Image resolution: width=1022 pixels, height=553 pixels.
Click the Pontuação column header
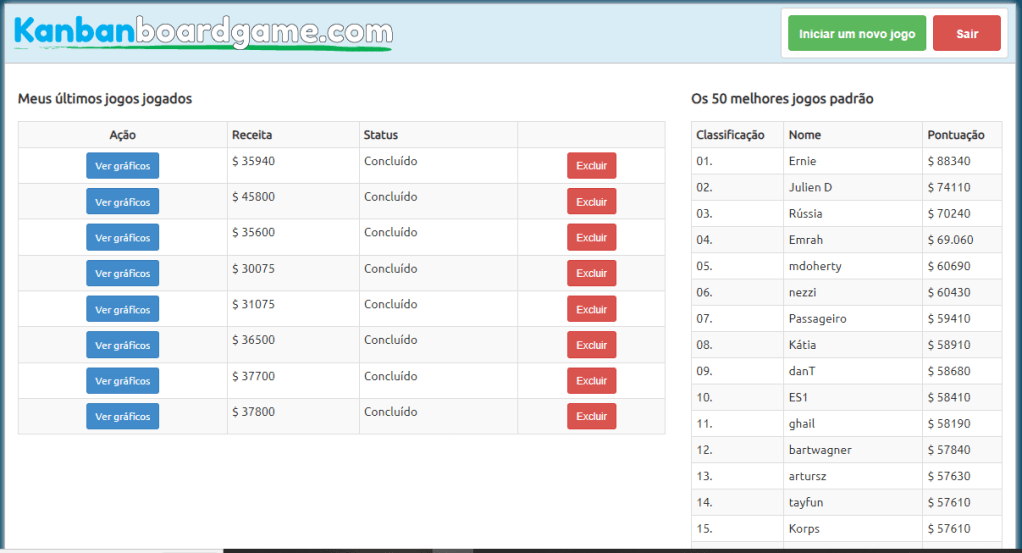[955, 135]
